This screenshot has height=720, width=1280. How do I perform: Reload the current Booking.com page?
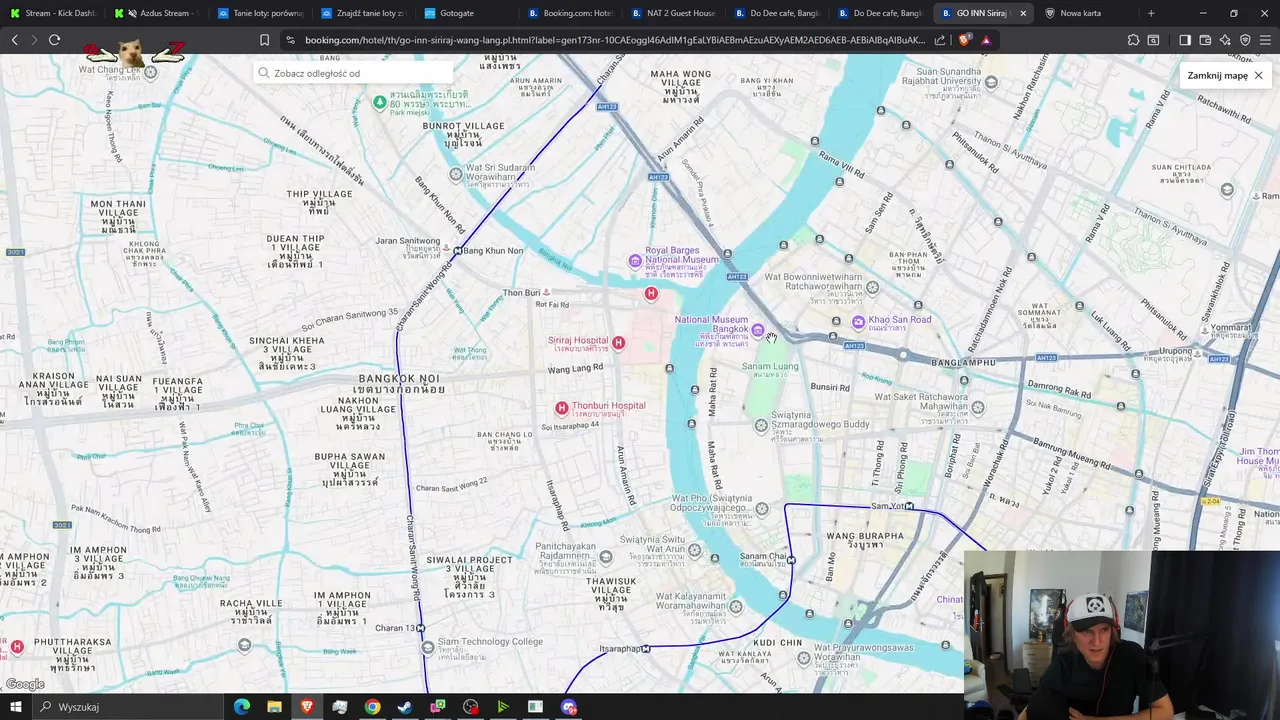54,40
